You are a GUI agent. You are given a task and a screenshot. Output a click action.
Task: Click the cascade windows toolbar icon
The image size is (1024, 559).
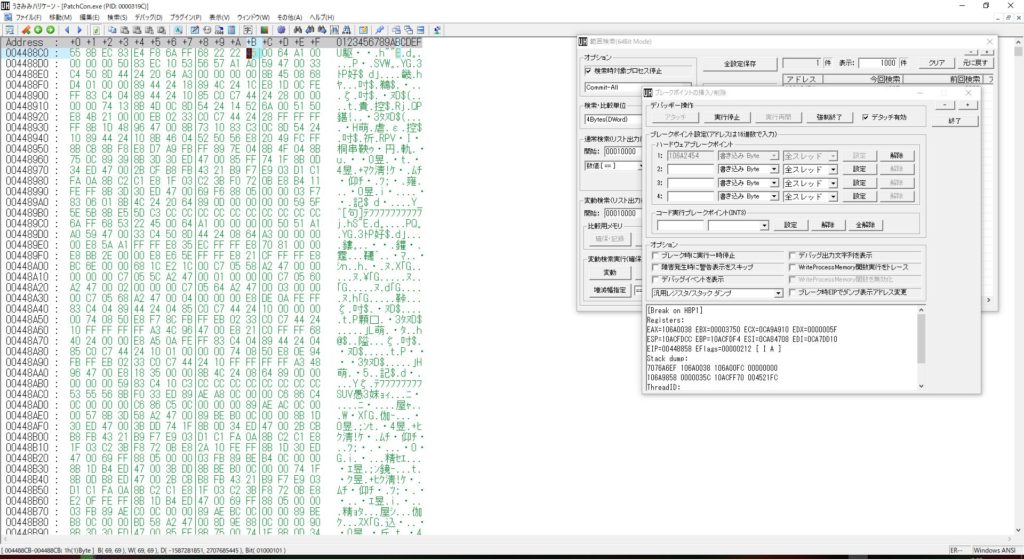pos(408,30)
